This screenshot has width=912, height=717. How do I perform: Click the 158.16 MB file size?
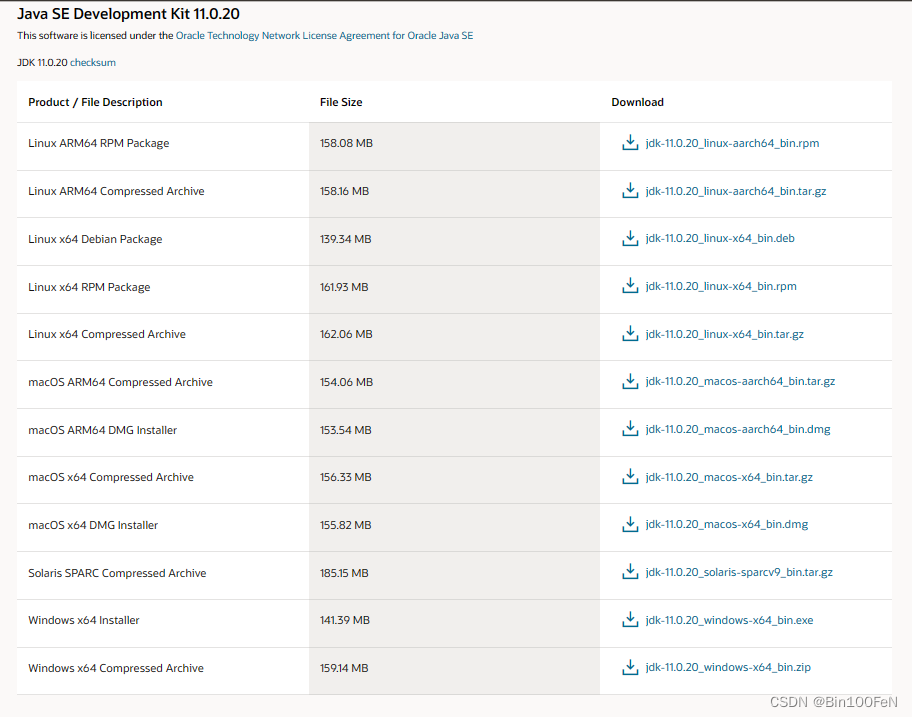click(x=344, y=191)
